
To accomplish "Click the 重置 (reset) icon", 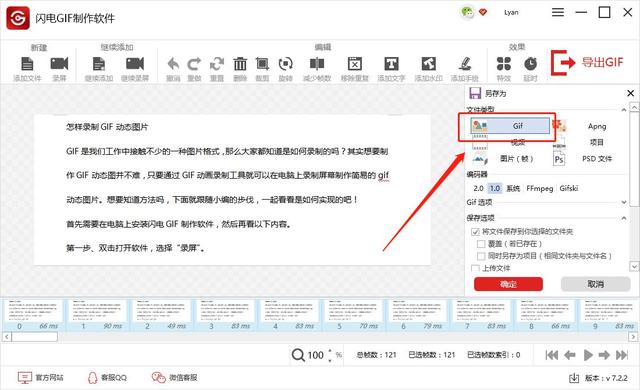I will [x=217, y=64].
